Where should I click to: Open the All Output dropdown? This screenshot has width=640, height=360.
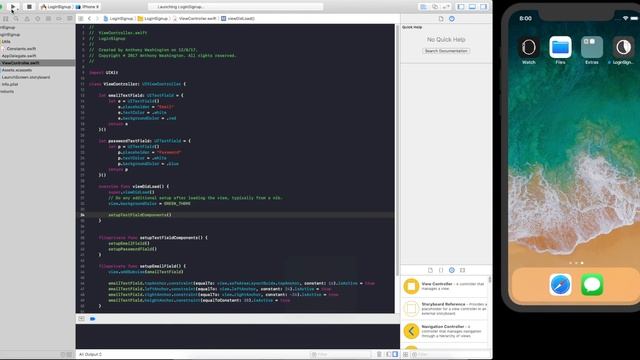point(91,355)
